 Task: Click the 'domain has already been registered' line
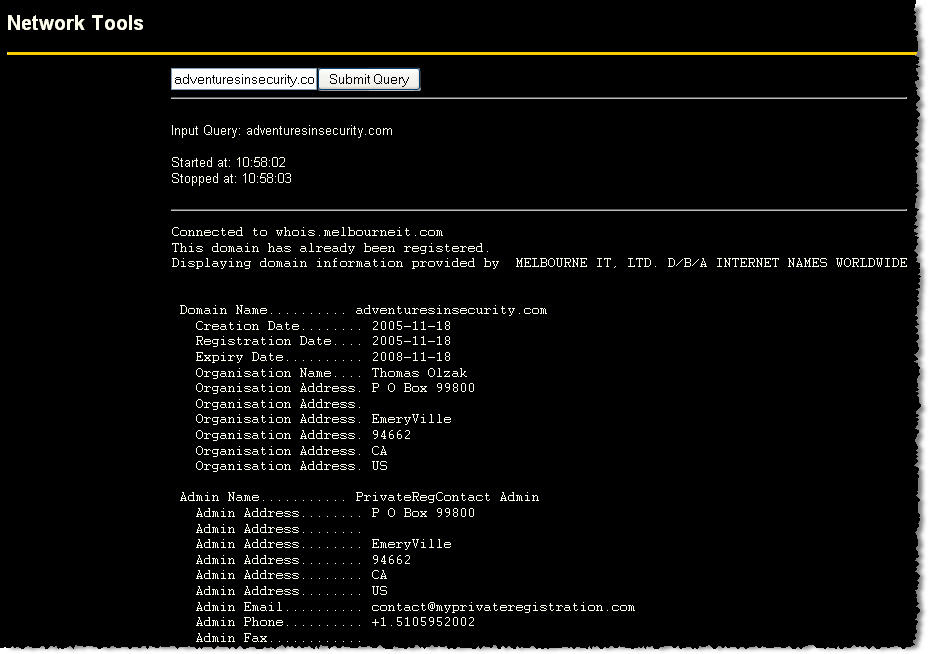[x=330, y=247]
